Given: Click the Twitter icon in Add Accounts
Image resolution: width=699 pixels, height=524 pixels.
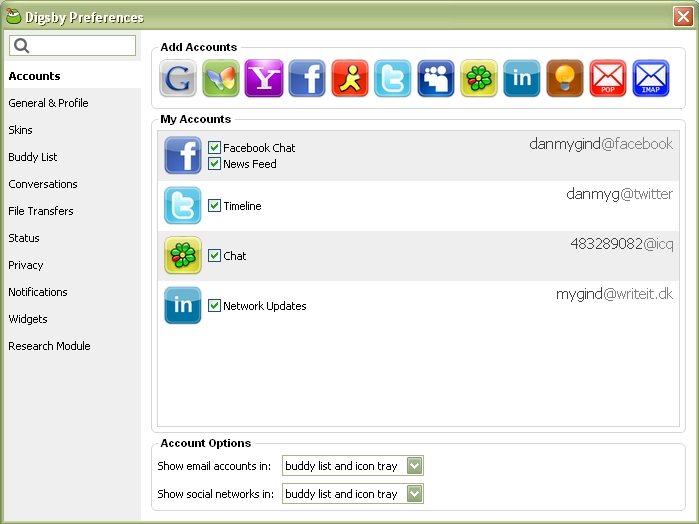Looking at the screenshot, I should [x=393, y=78].
